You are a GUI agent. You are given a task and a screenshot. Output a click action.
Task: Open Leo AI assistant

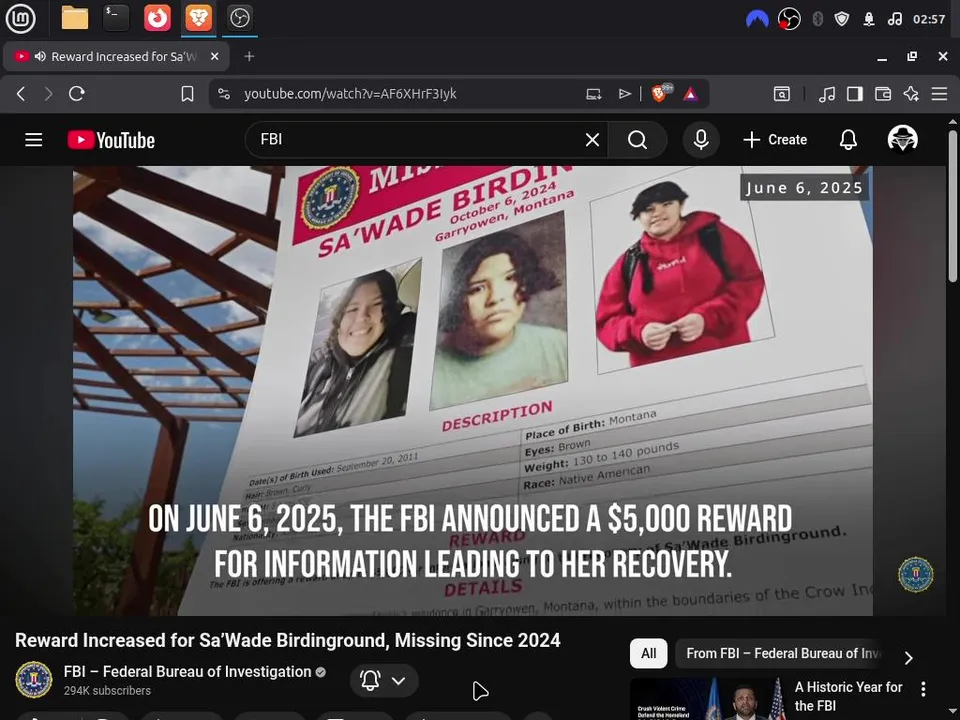pos(911,94)
